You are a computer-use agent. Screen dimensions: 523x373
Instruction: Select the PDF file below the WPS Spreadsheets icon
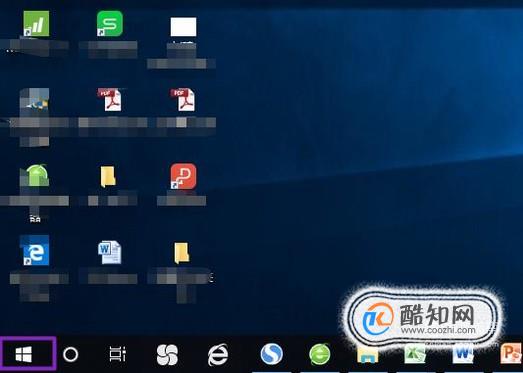(x=110, y=99)
